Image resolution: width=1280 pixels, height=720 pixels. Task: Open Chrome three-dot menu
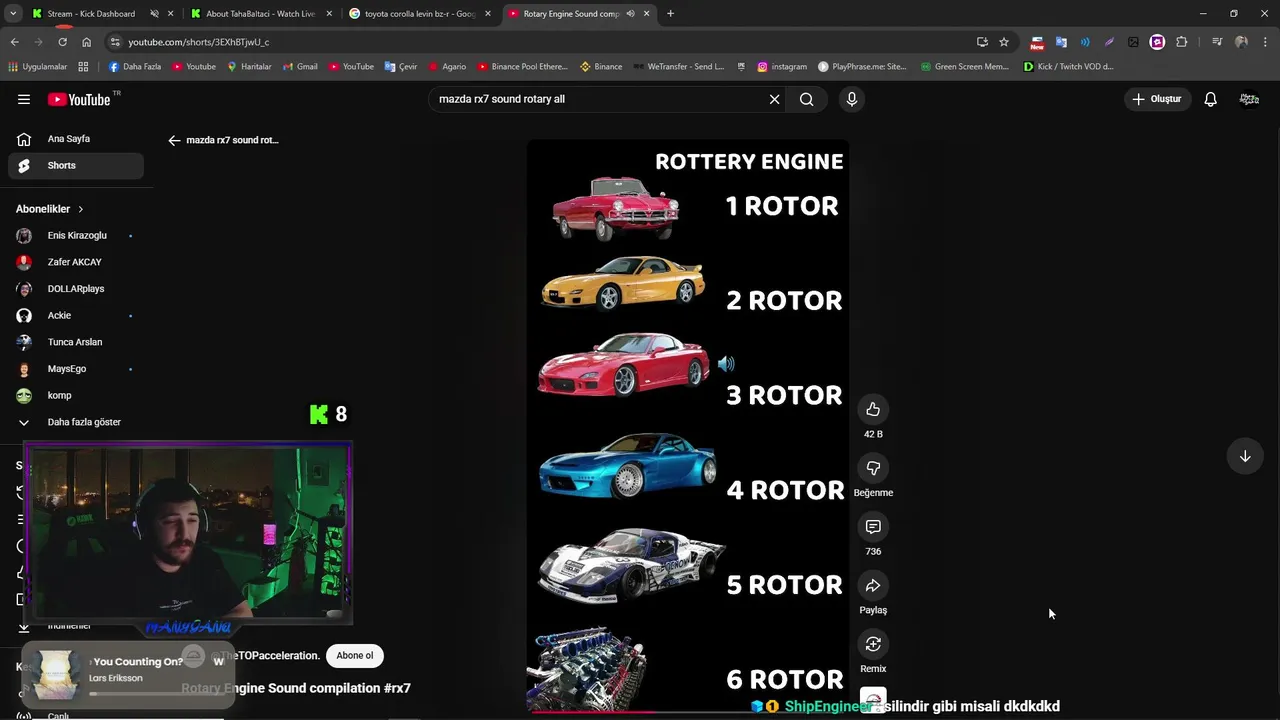pos(1265,42)
